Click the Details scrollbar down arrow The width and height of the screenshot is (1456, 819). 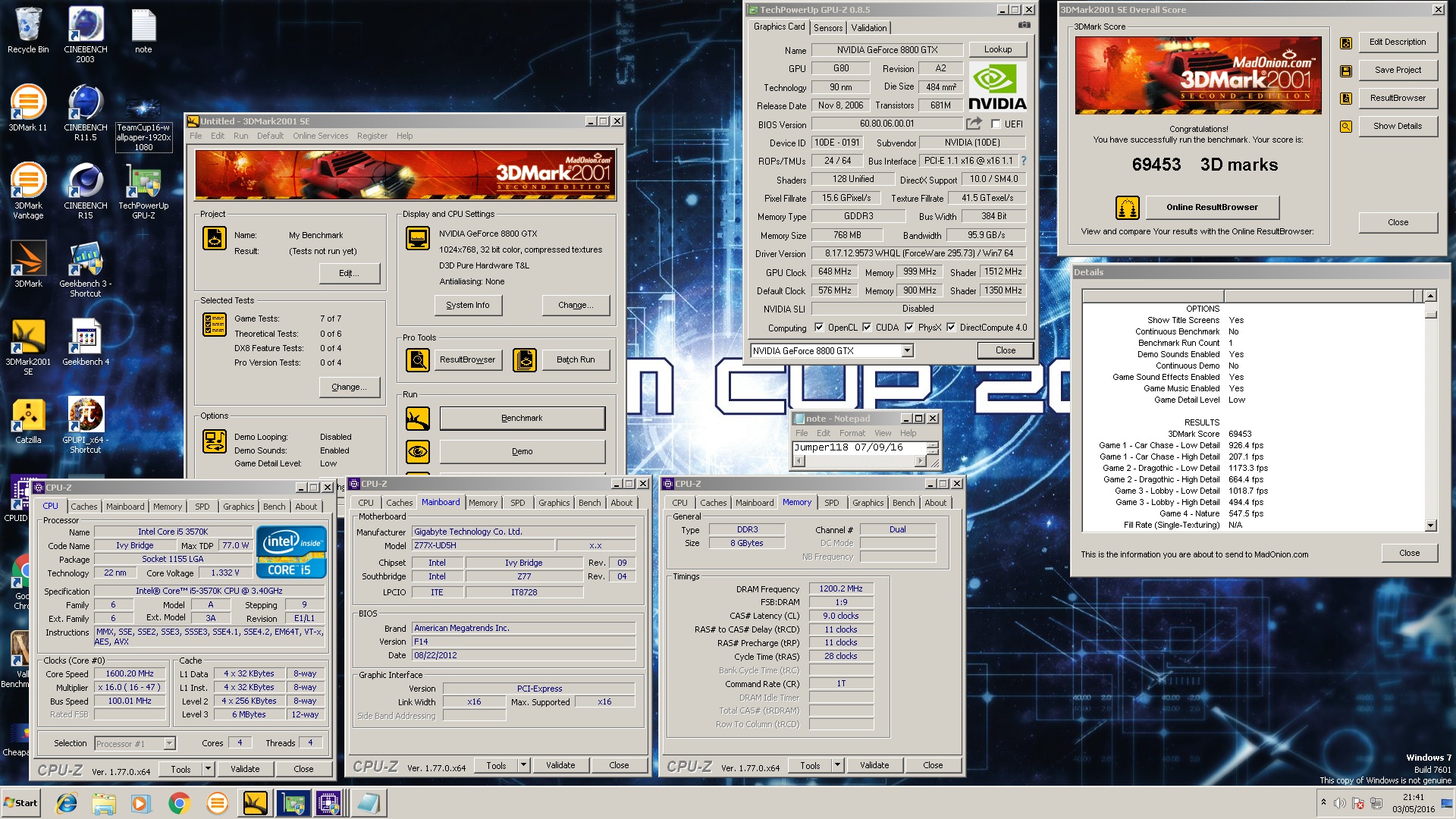click(x=1430, y=525)
